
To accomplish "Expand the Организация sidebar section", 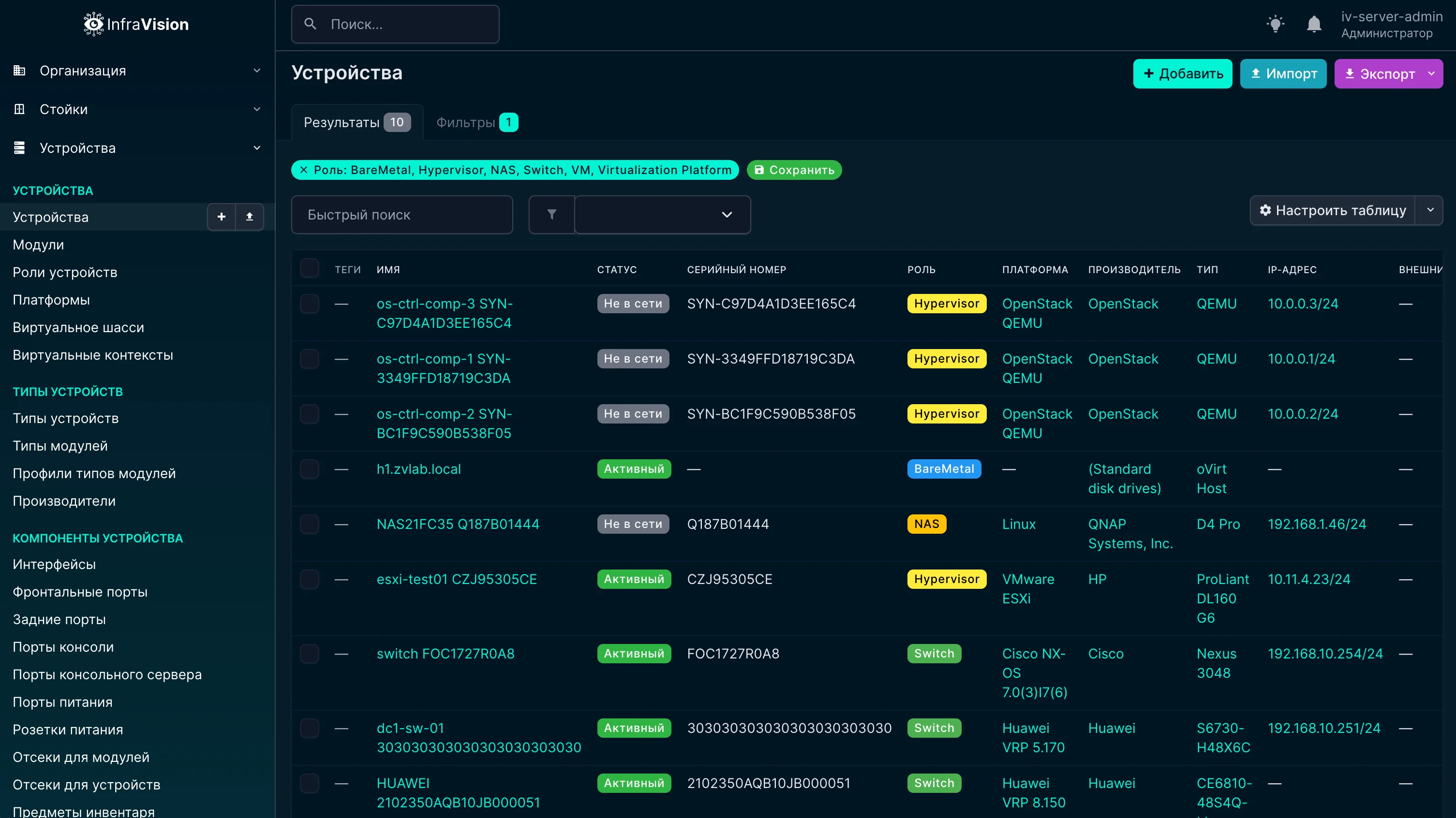I will click(258, 70).
